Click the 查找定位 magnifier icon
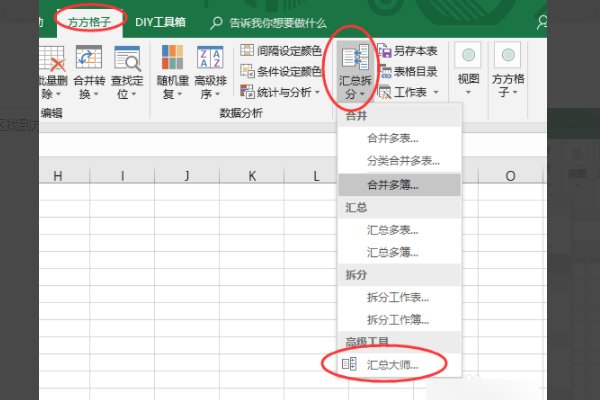600x400 pixels. (x=127, y=59)
